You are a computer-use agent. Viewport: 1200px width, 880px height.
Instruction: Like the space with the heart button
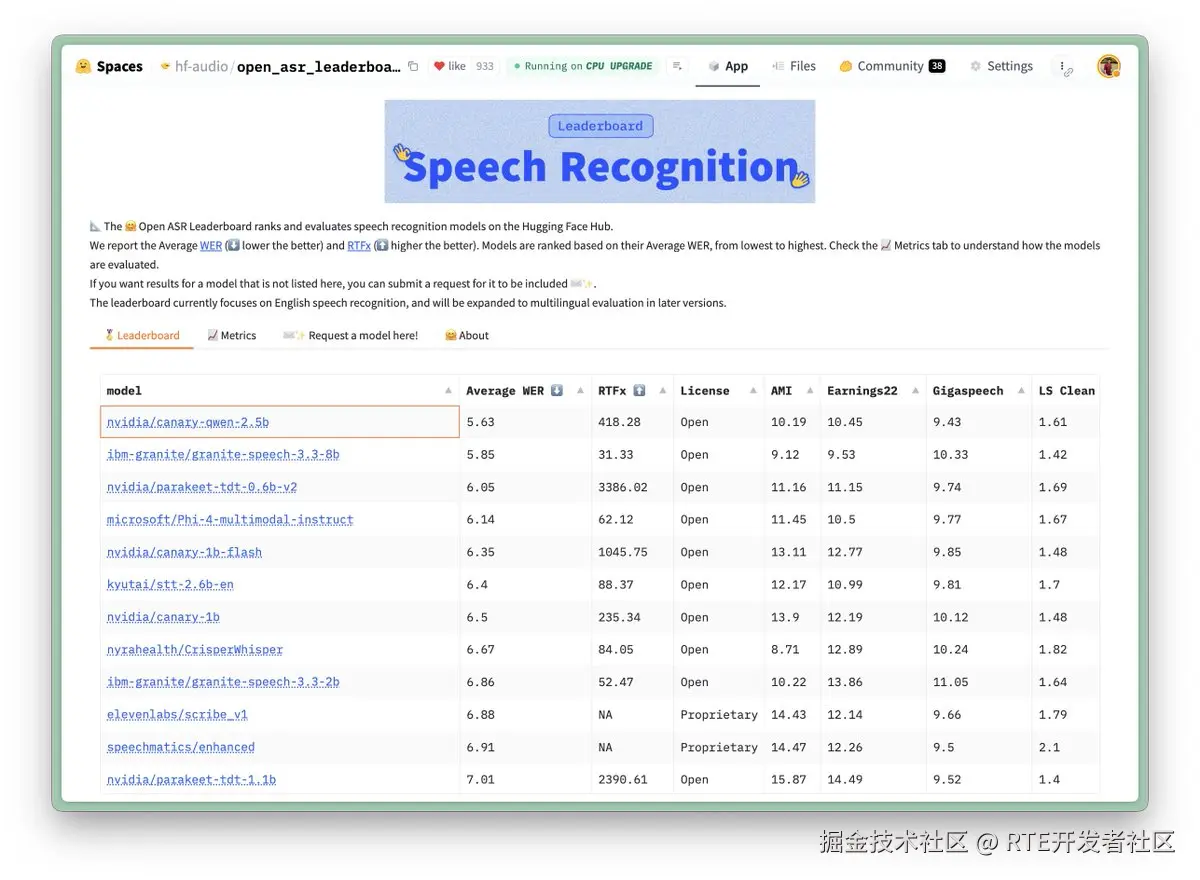(x=449, y=66)
